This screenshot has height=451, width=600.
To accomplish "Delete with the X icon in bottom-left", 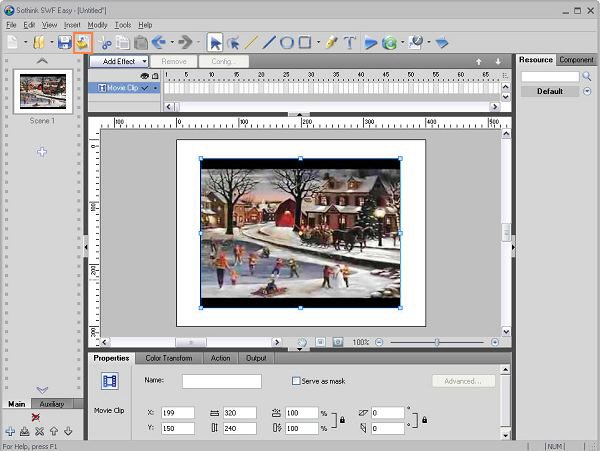I will coord(39,431).
